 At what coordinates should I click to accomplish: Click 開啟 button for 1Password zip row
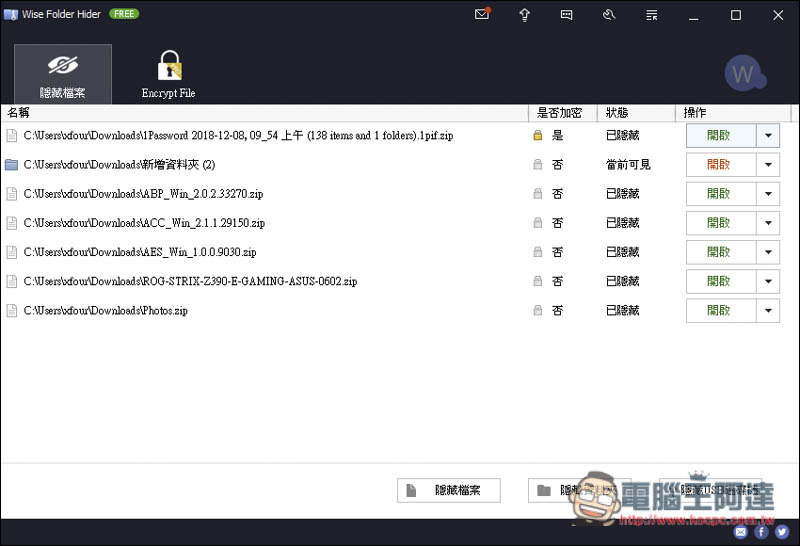[720, 136]
